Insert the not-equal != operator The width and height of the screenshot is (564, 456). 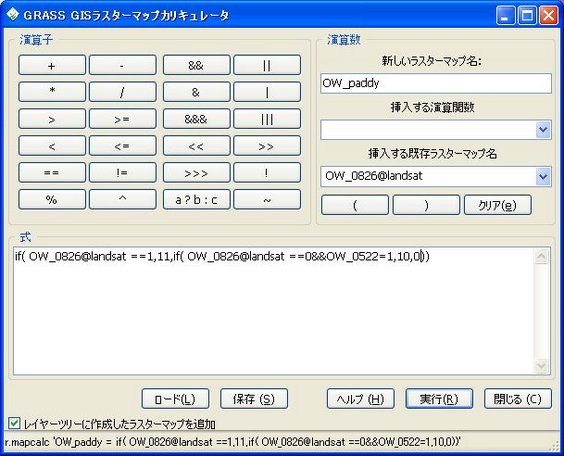point(123,173)
